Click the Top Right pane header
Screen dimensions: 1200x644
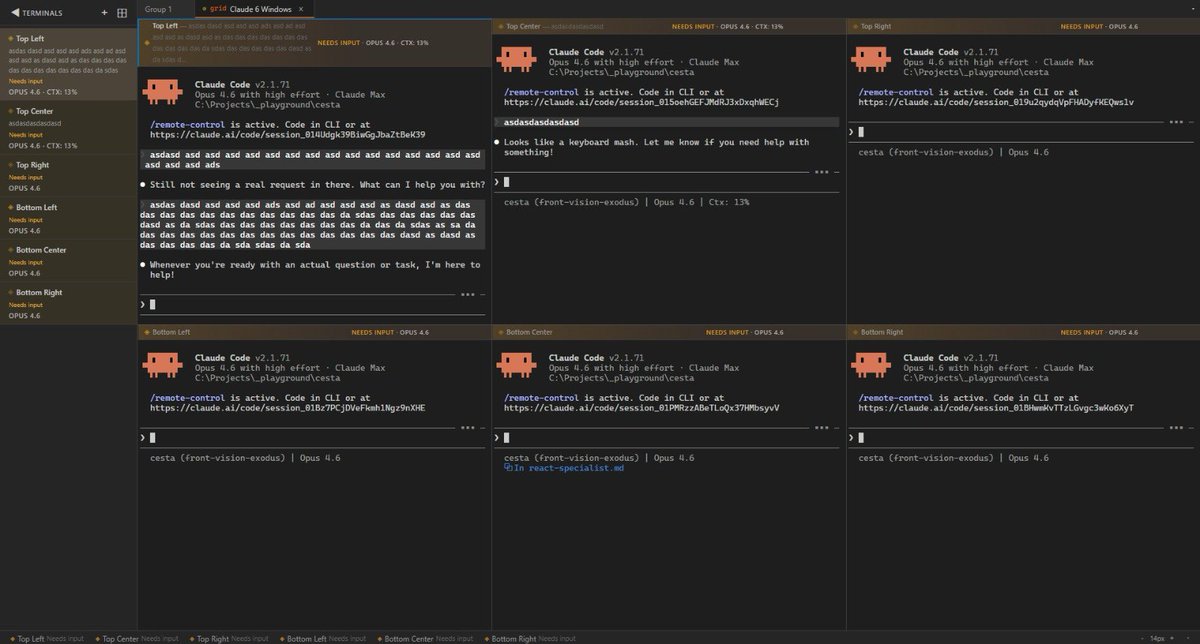click(1023, 27)
